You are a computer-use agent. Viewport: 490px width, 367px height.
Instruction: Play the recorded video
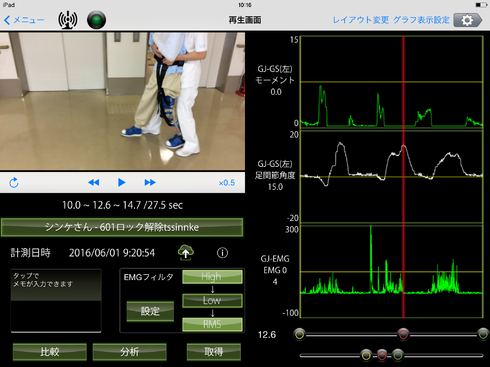point(122,182)
